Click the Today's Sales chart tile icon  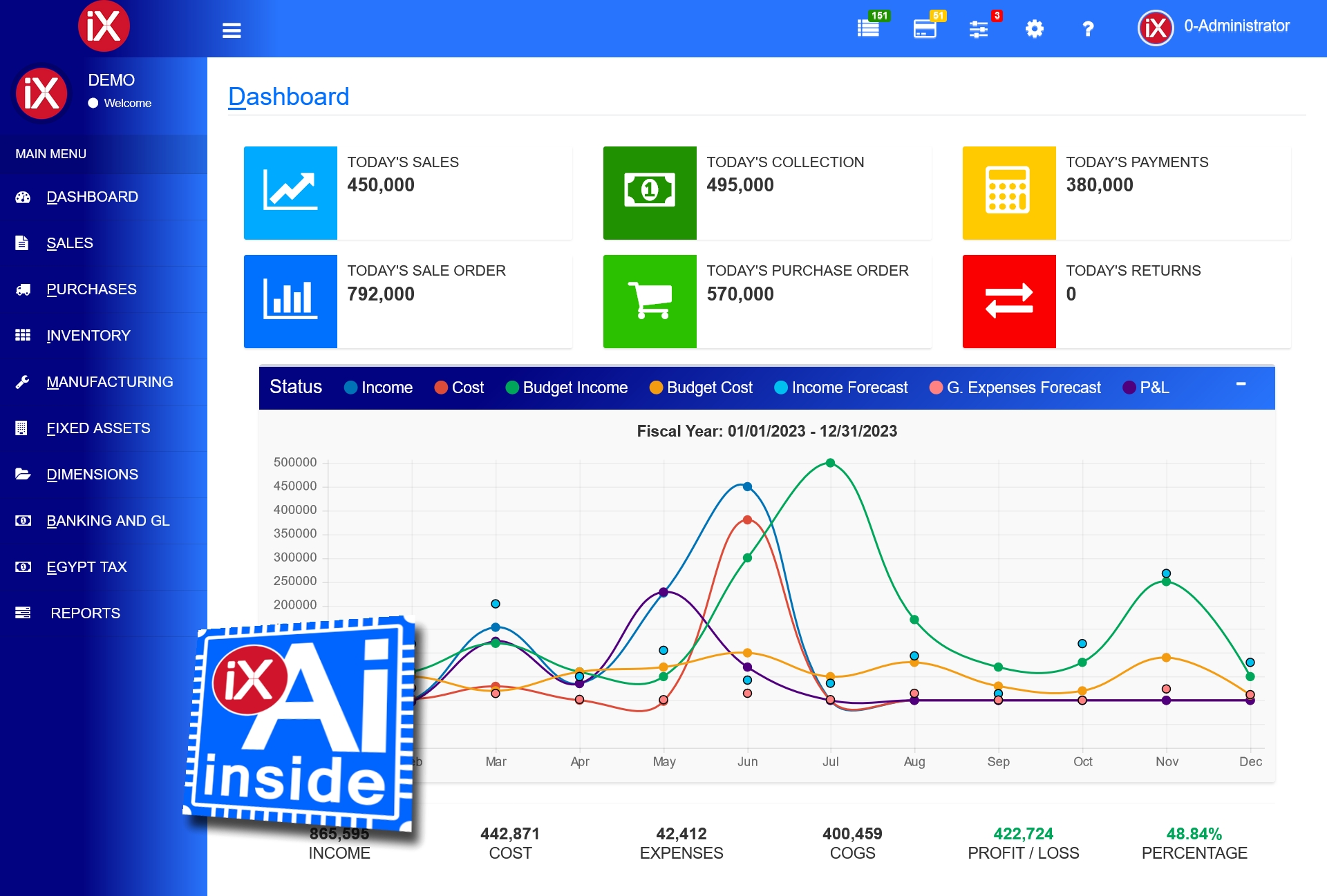pos(290,193)
